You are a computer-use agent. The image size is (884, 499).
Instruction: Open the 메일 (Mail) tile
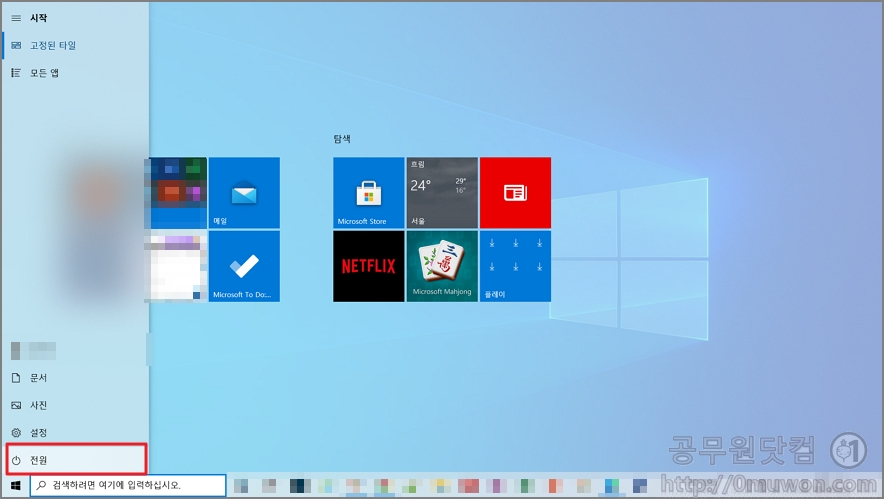click(x=244, y=193)
